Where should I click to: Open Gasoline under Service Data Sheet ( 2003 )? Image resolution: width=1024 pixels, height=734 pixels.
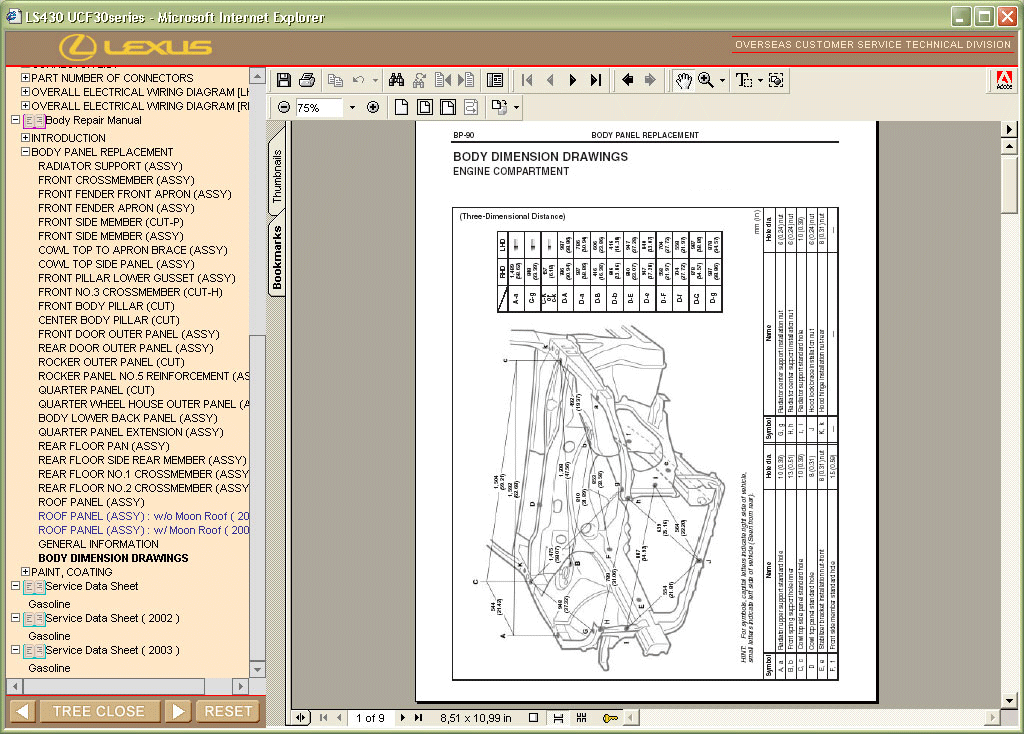[x=49, y=668]
